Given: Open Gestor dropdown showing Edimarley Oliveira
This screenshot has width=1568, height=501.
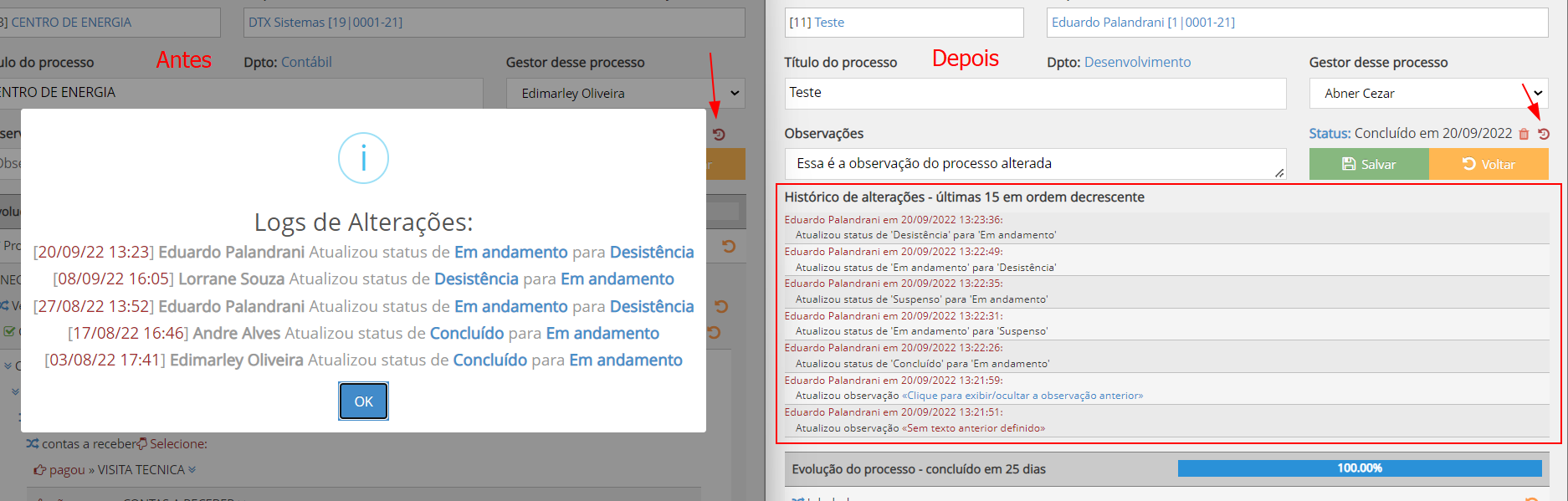Looking at the screenshot, I should 625,94.
